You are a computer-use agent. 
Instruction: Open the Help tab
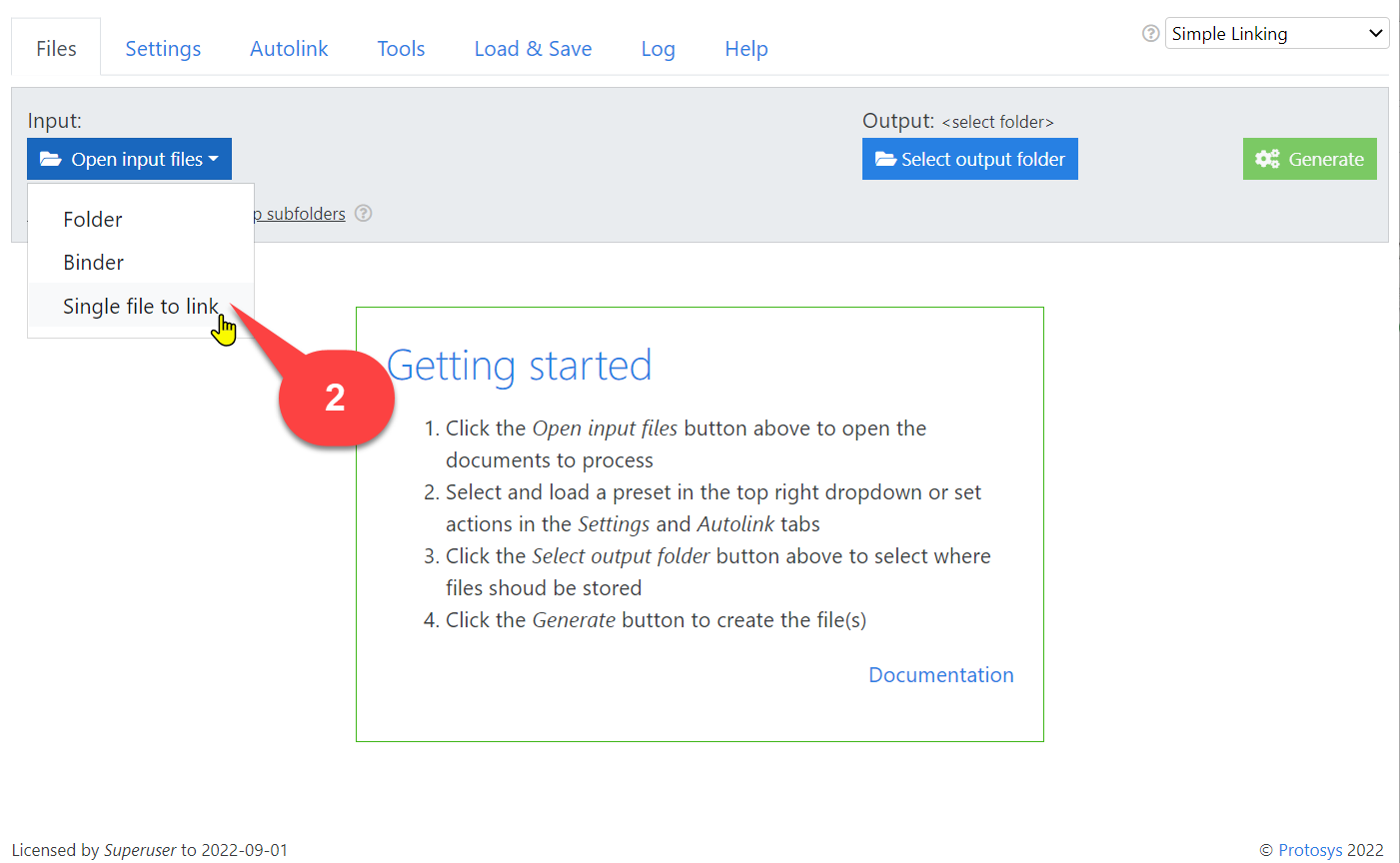click(x=746, y=49)
